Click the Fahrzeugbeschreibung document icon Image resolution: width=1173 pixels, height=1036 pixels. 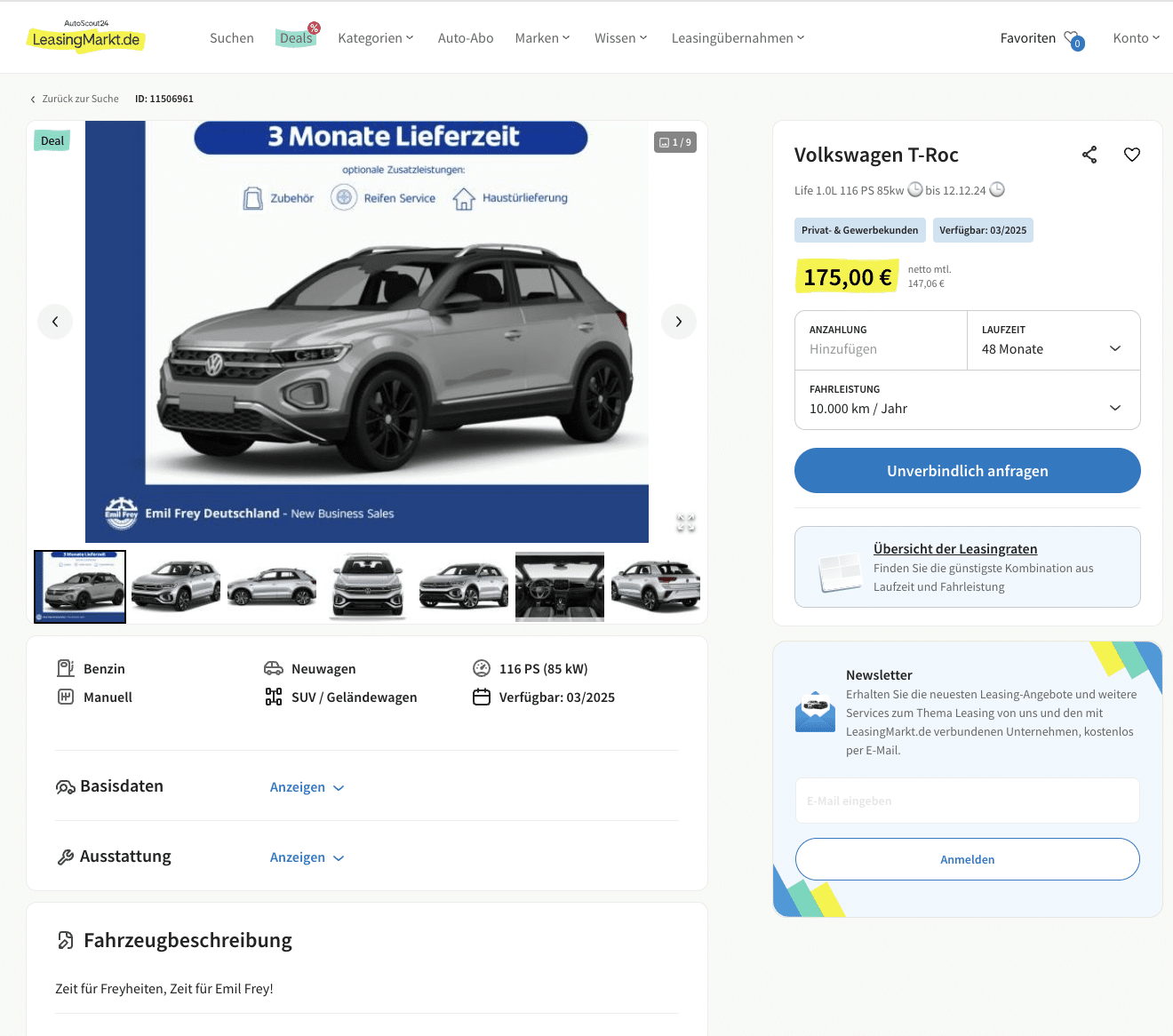coord(66,940)
